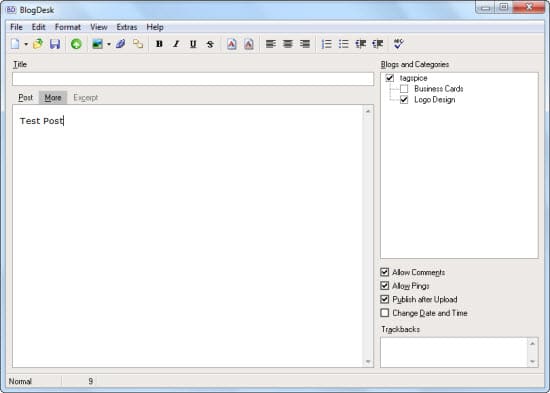Insert an image using the picture icon
The width and height of the screenshot is (550, 393).
[x=98, y=44]
